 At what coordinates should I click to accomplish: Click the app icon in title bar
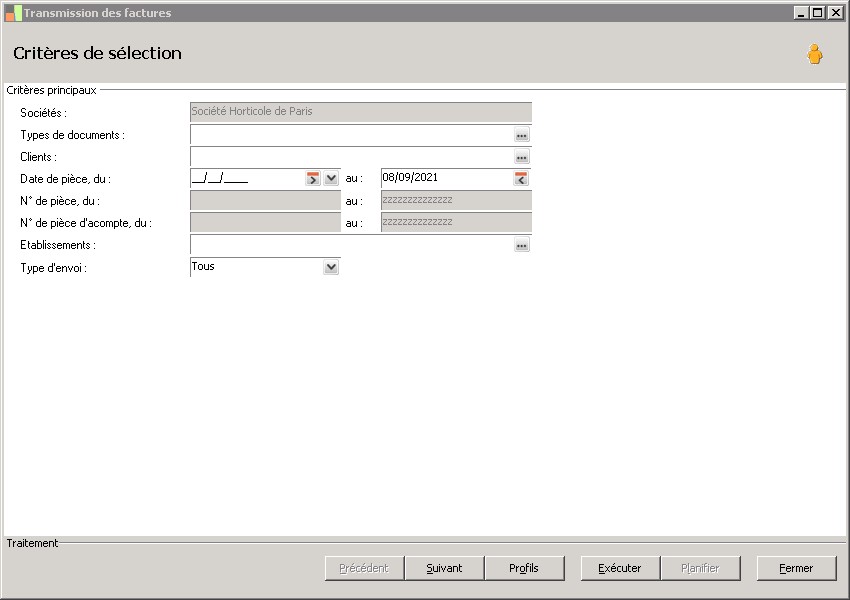pos(13,13)
